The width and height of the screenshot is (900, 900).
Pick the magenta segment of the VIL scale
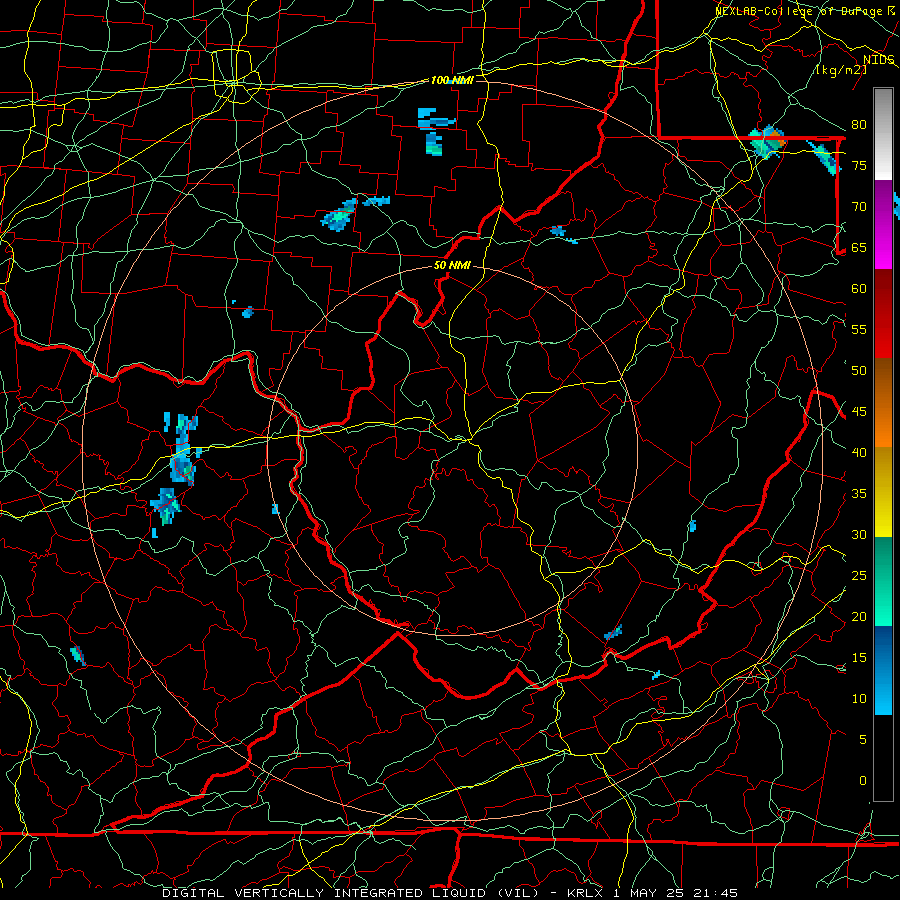(x=883, y=248)
